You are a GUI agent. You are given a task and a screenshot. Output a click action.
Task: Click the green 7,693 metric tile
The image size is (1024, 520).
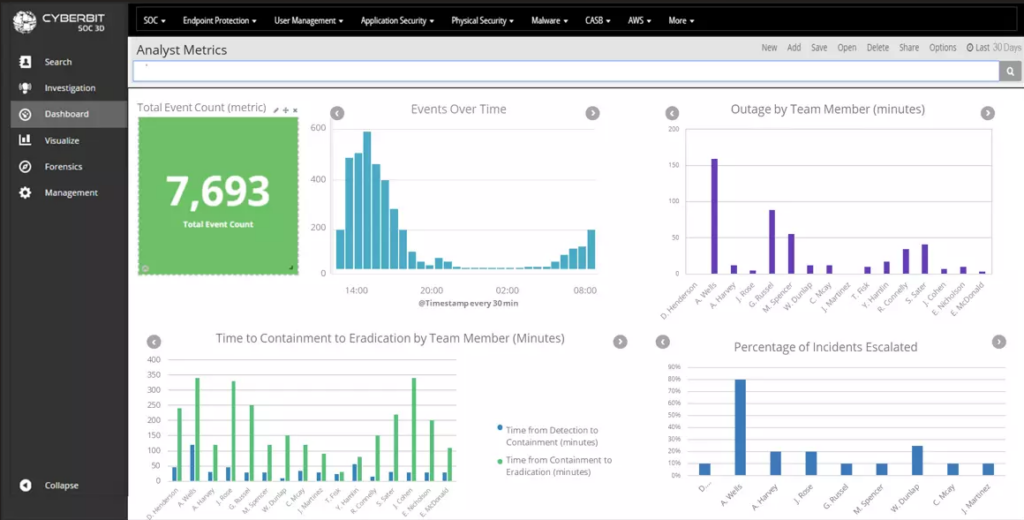[x=218, y=196]
